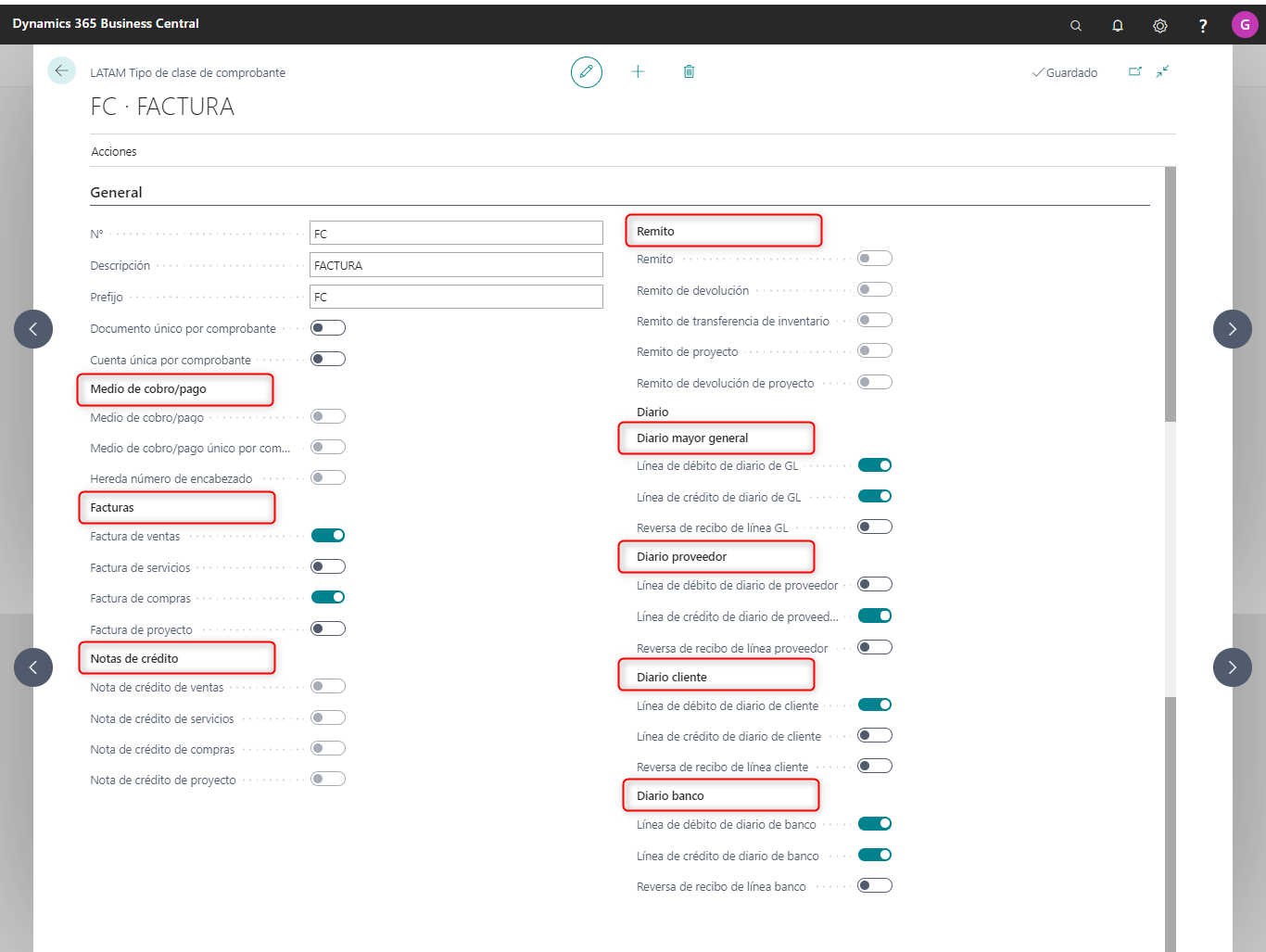This screenshot has width=1266, height=952.
Task: Enable the Factura de proyecto toggle
Action: coord(328,628)
